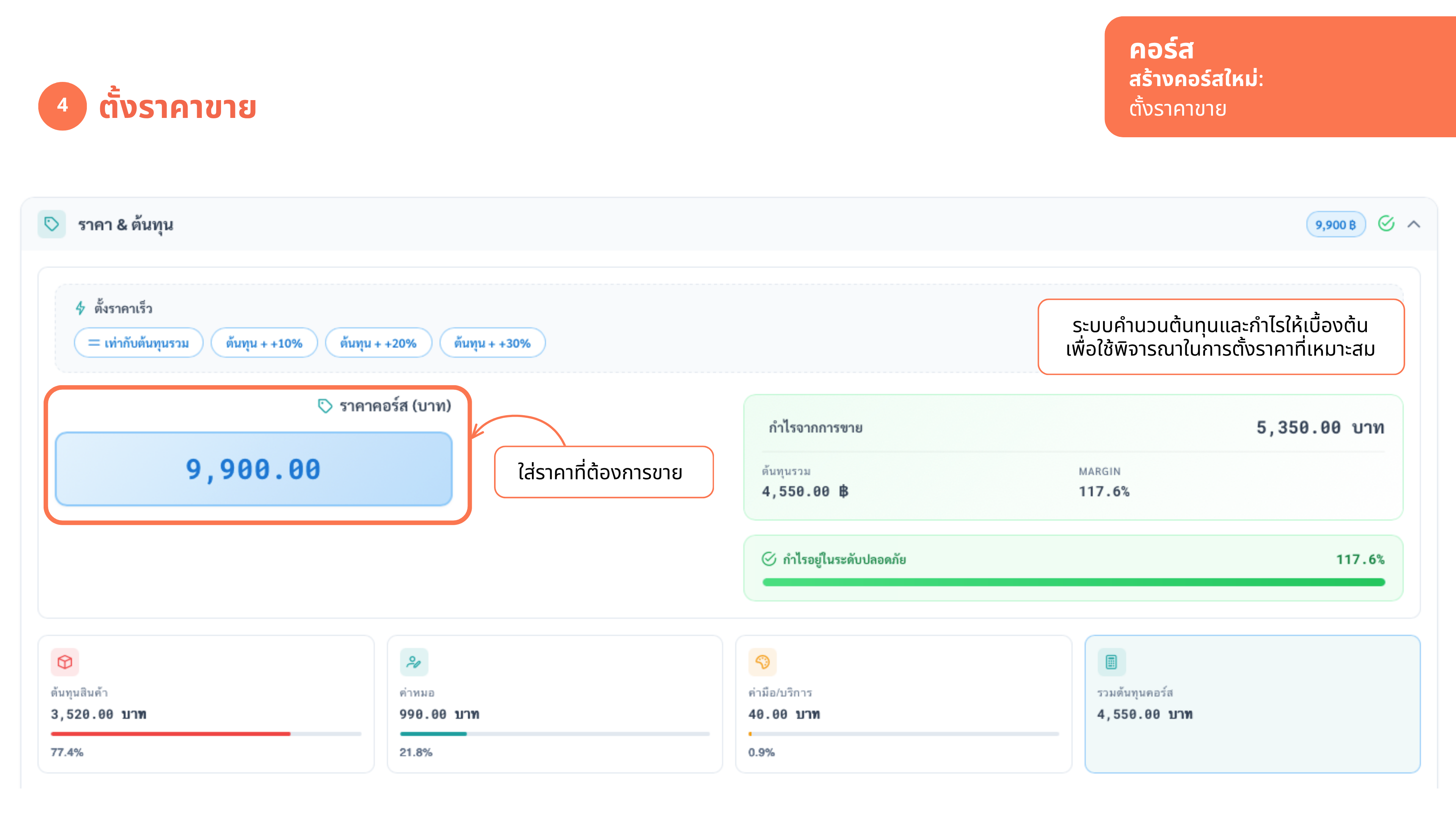The image size is (1456, 819).
Task: Focus the course price field showing 9,900.00
Action: coord(254,469)
